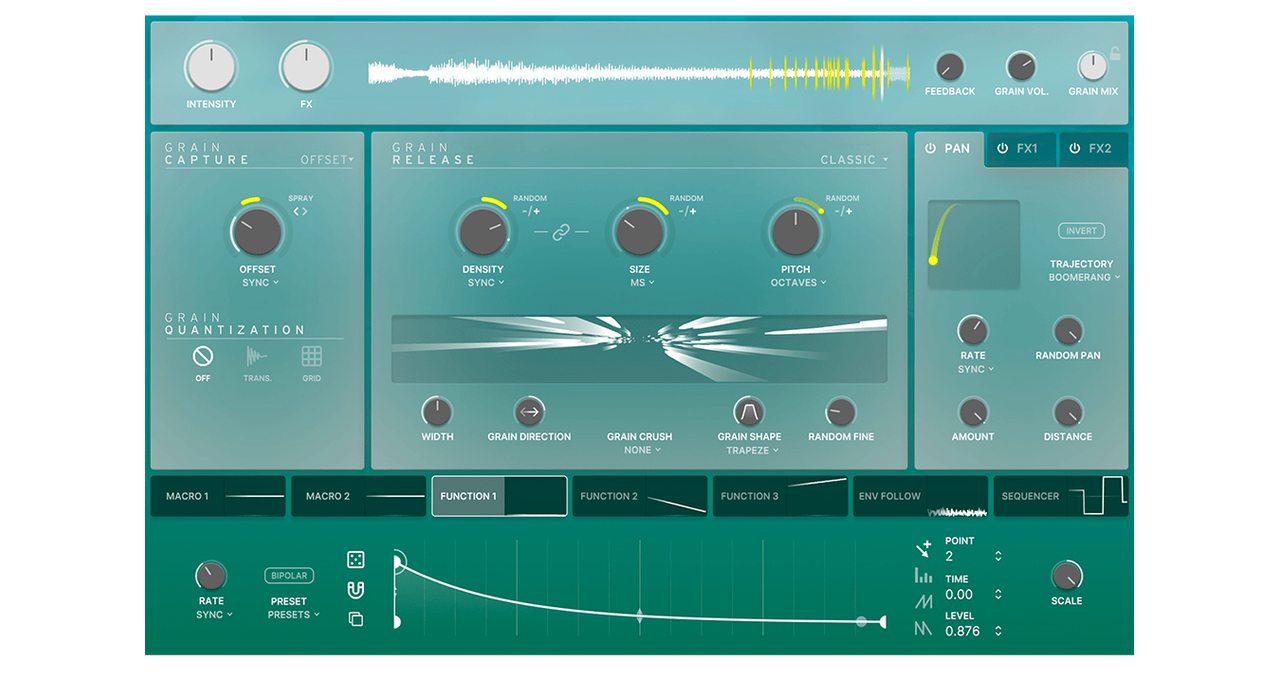This screenshot has width=1279, height=680.
Task: Click the pan trajectory XY pad
Action: click(974, 245)
